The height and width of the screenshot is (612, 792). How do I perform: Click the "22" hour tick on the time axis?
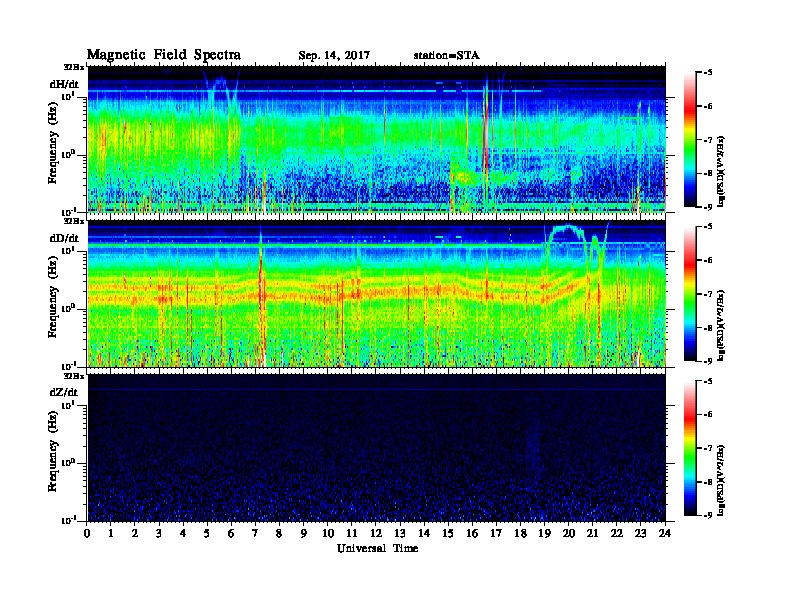click(617, 534)
